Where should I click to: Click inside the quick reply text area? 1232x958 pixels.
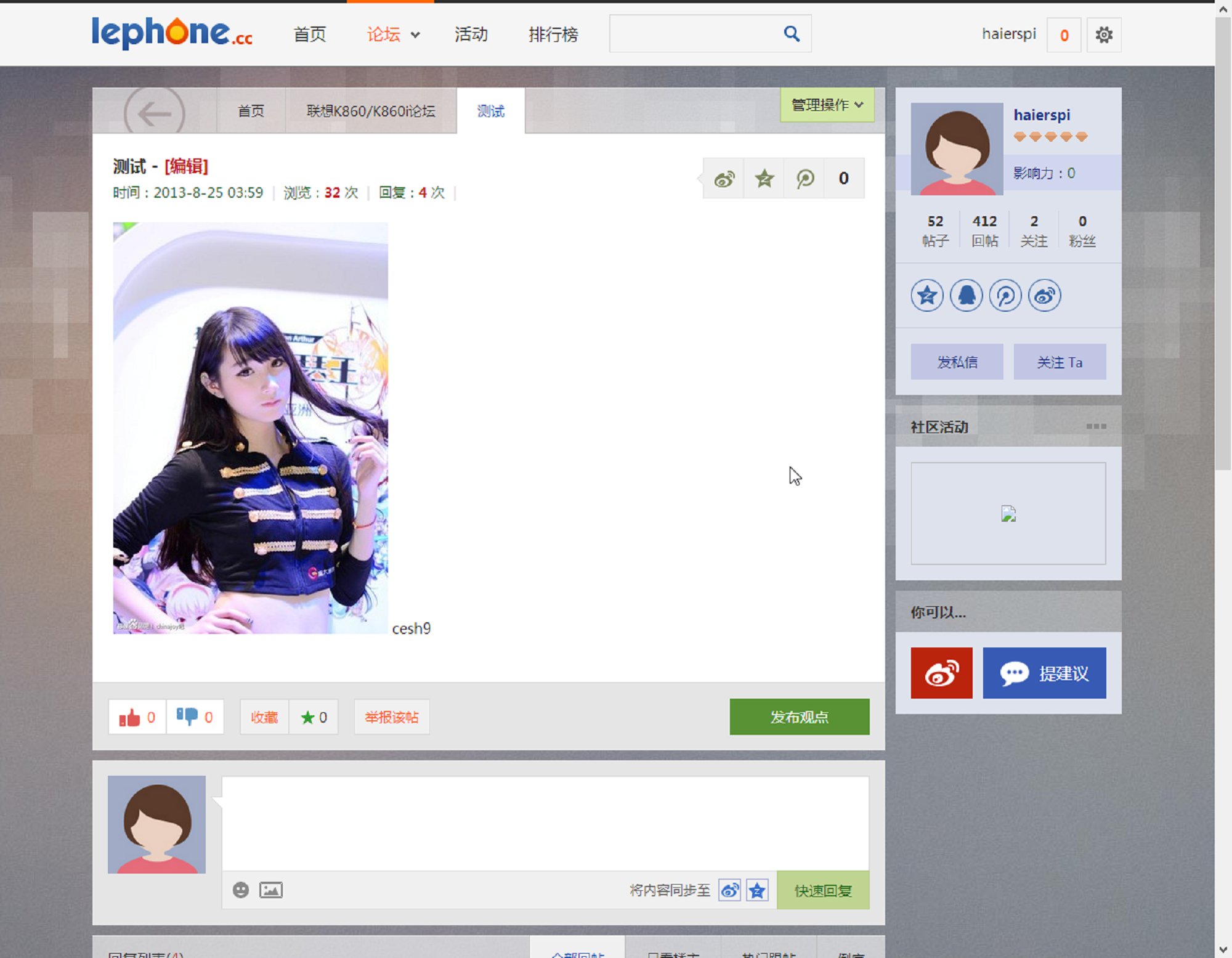click(542, 826)
